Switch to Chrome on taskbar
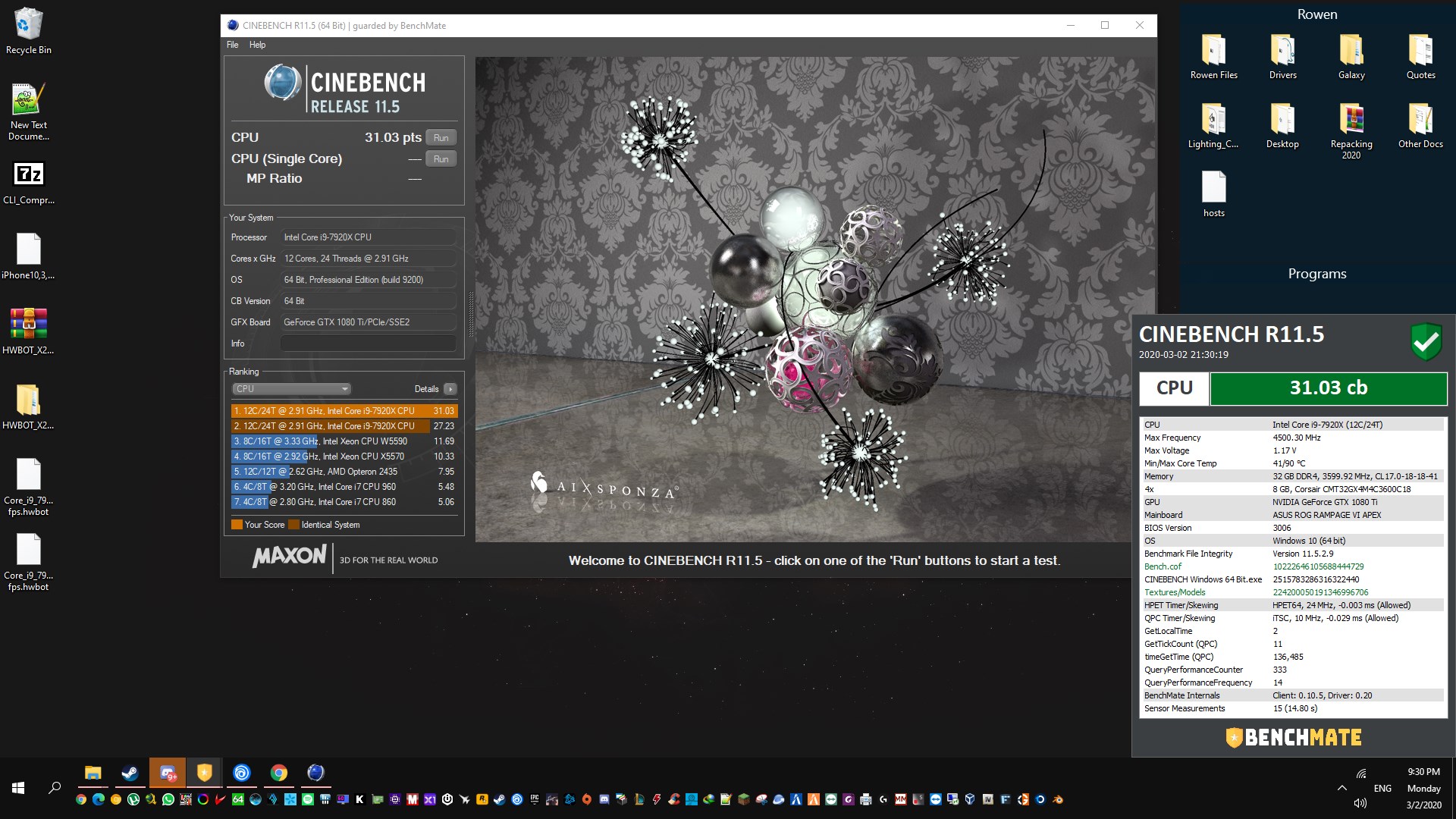The image size is (1456, 819). pyautogui.click(x=278, y=773)
